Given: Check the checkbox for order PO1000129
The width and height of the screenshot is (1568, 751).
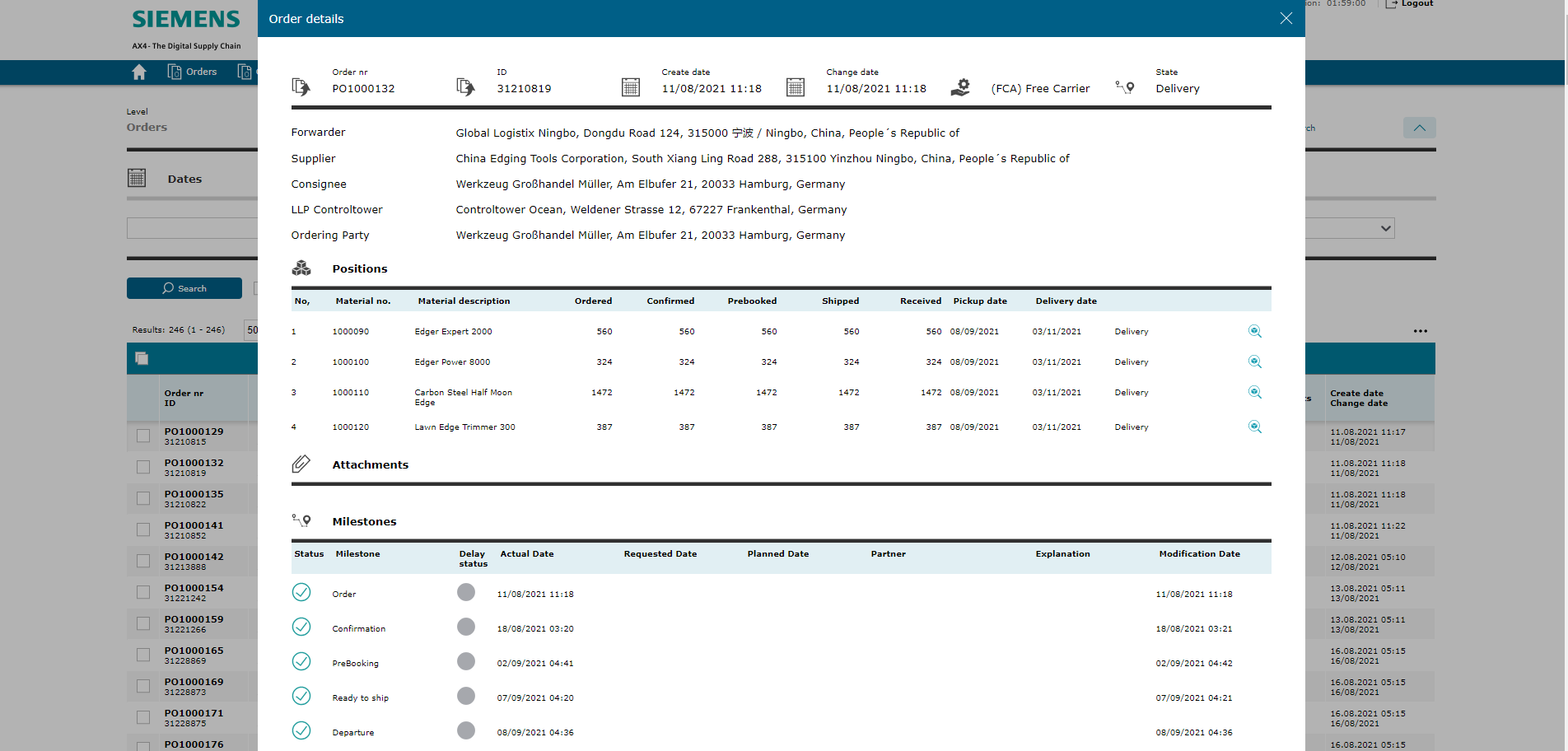Looking at the screenshot, I should [x=142, y=436].
